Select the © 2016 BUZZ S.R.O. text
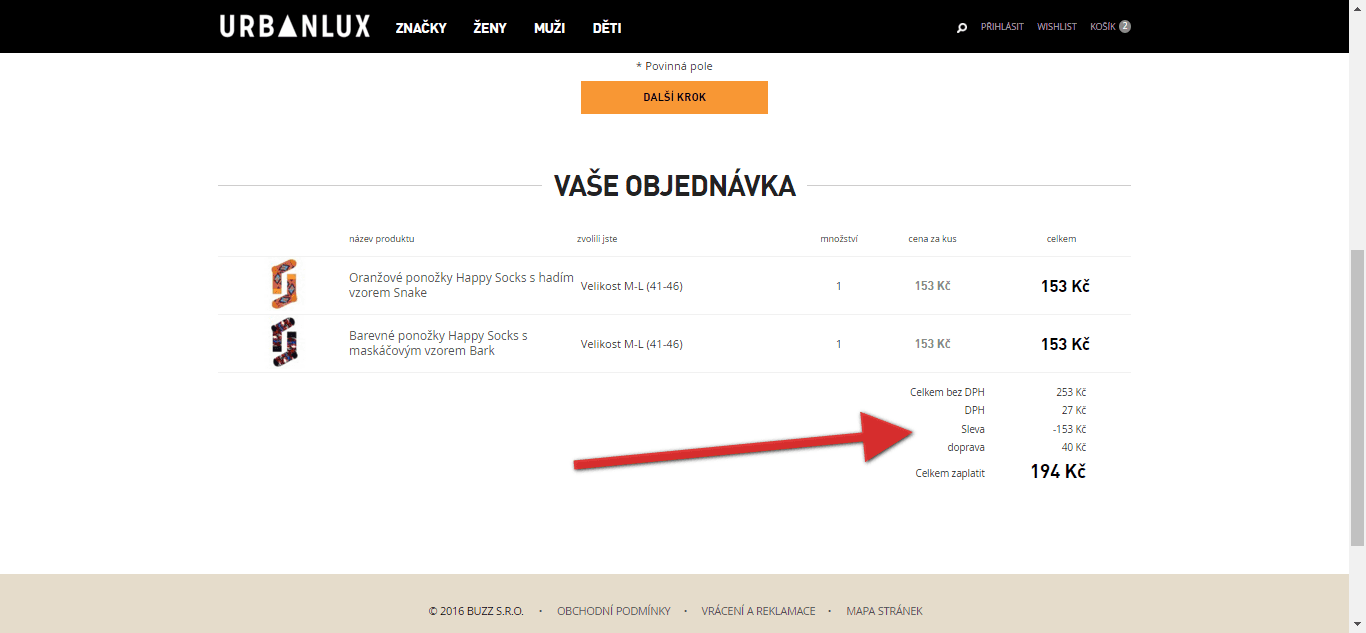 pyautogui.click(x=476, y=611)
